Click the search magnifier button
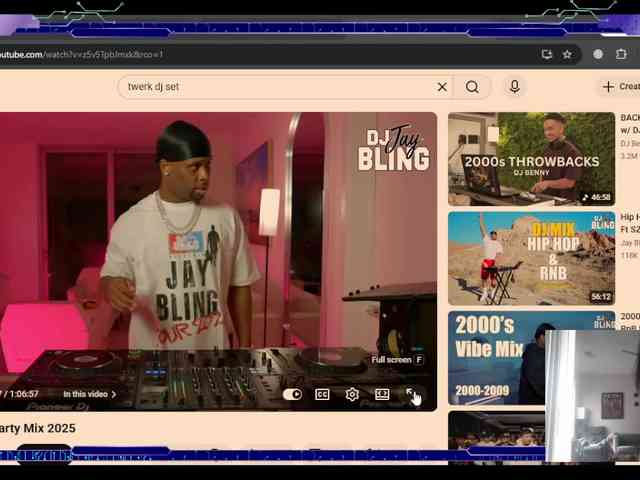This screenshot has height=480, width=640. pos(472,87)
